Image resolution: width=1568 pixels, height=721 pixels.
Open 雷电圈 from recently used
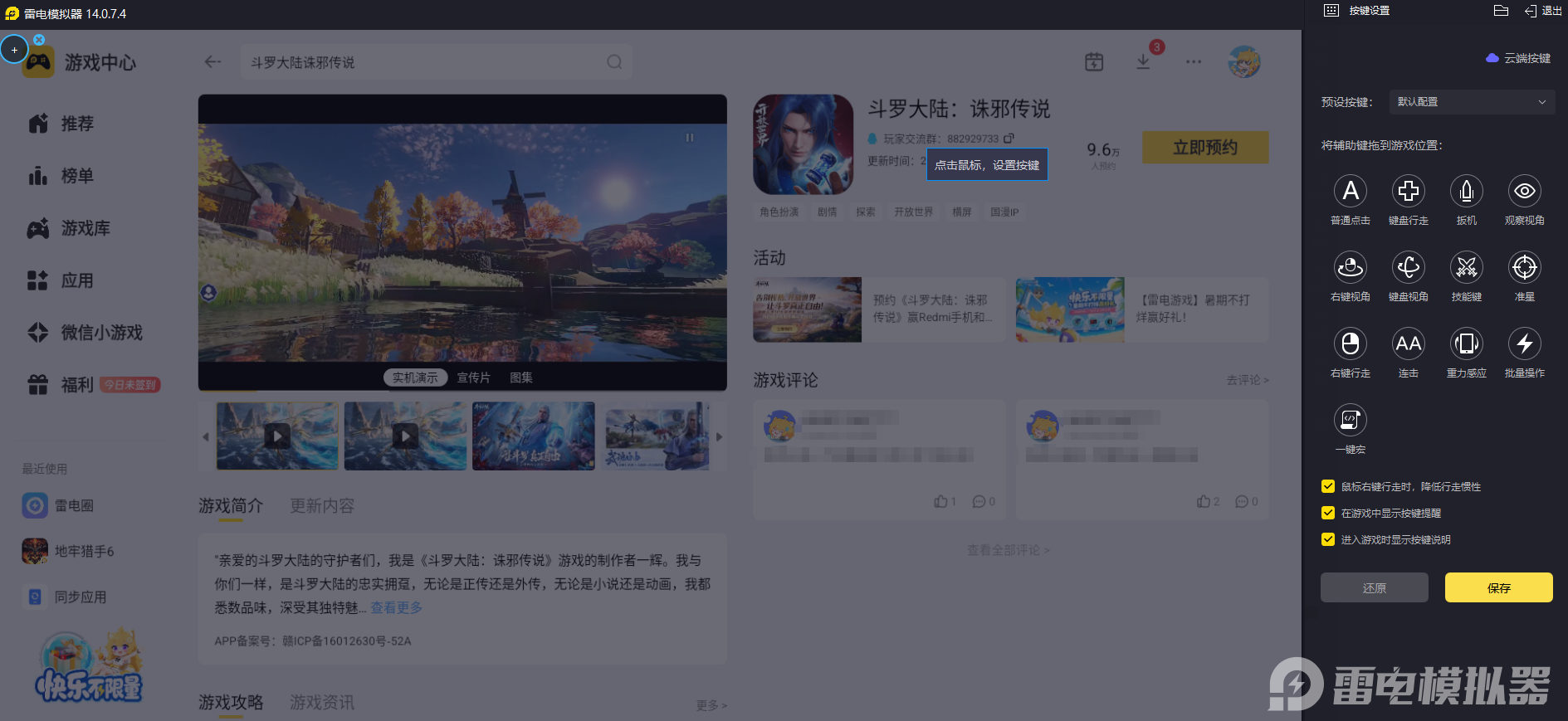(x=58, y=505)
